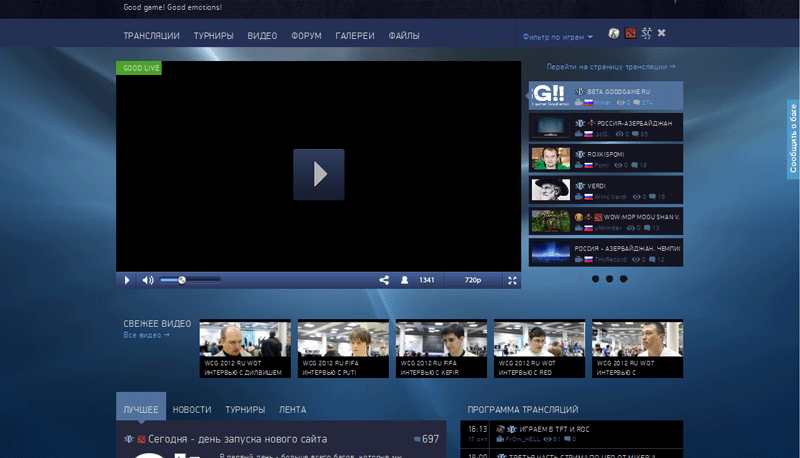Click the share icon in the player bar

pyautogui.click(x=384, y=280)
